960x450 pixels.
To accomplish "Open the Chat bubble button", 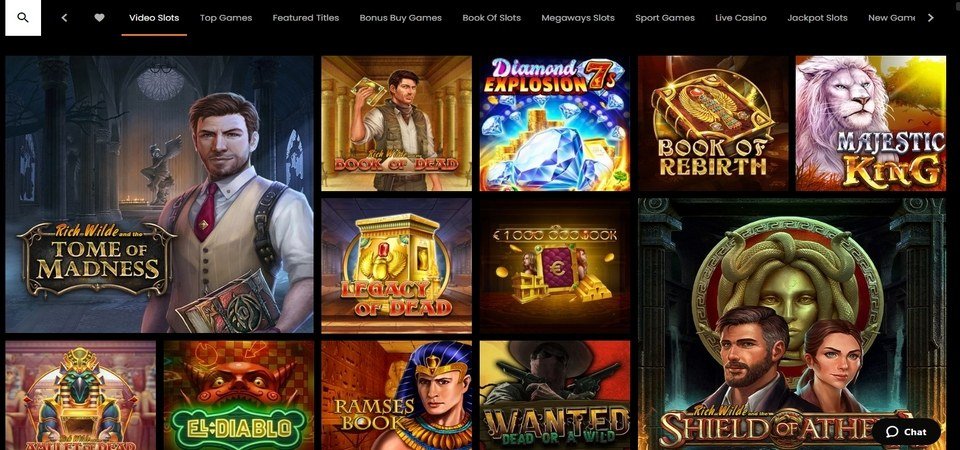I will click(x=907, y=432).
